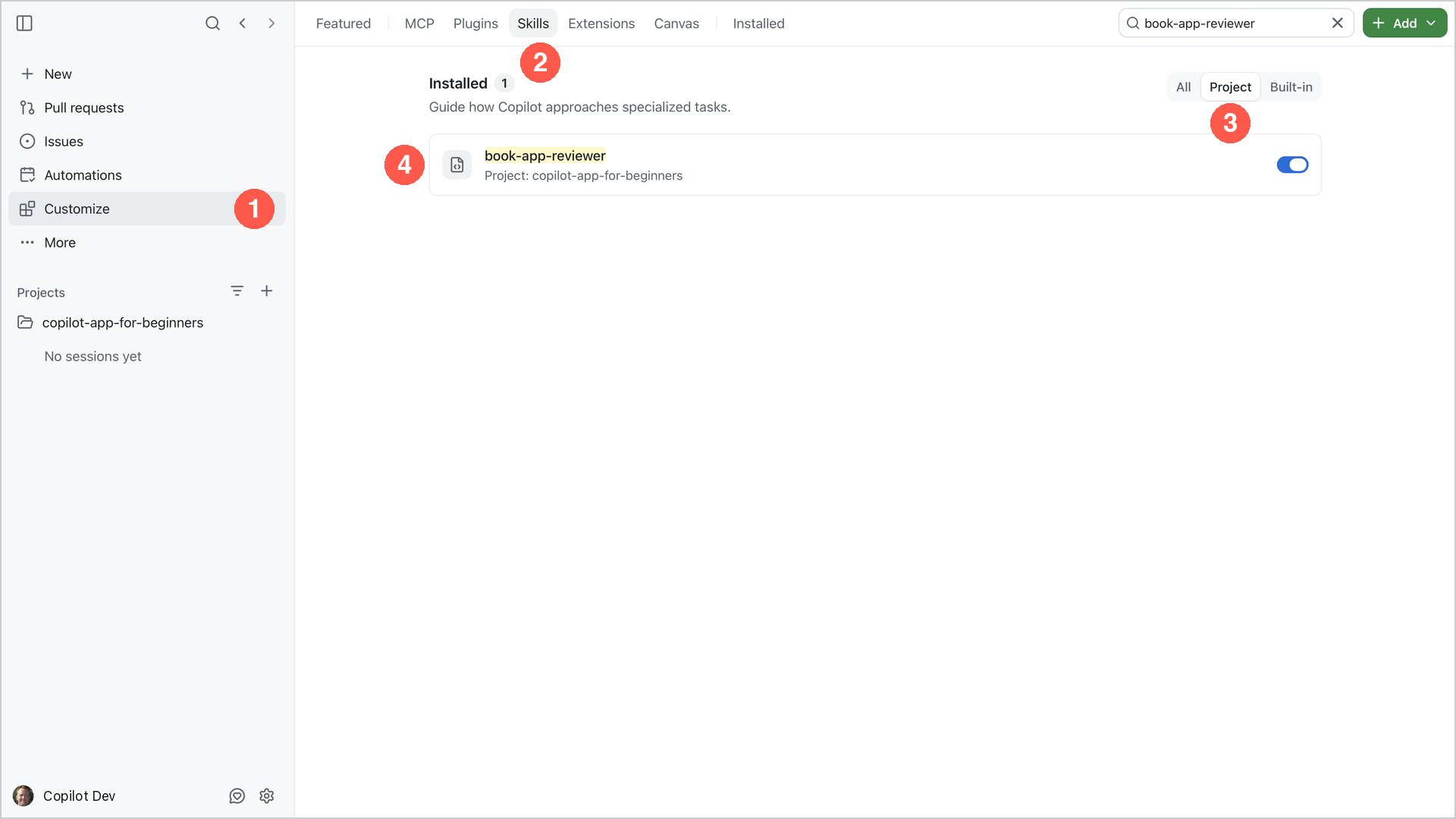Click the search magnifier in search field
Image resolution: width=1456 pixels, height=819 pixels.
tap(1133, 24)
